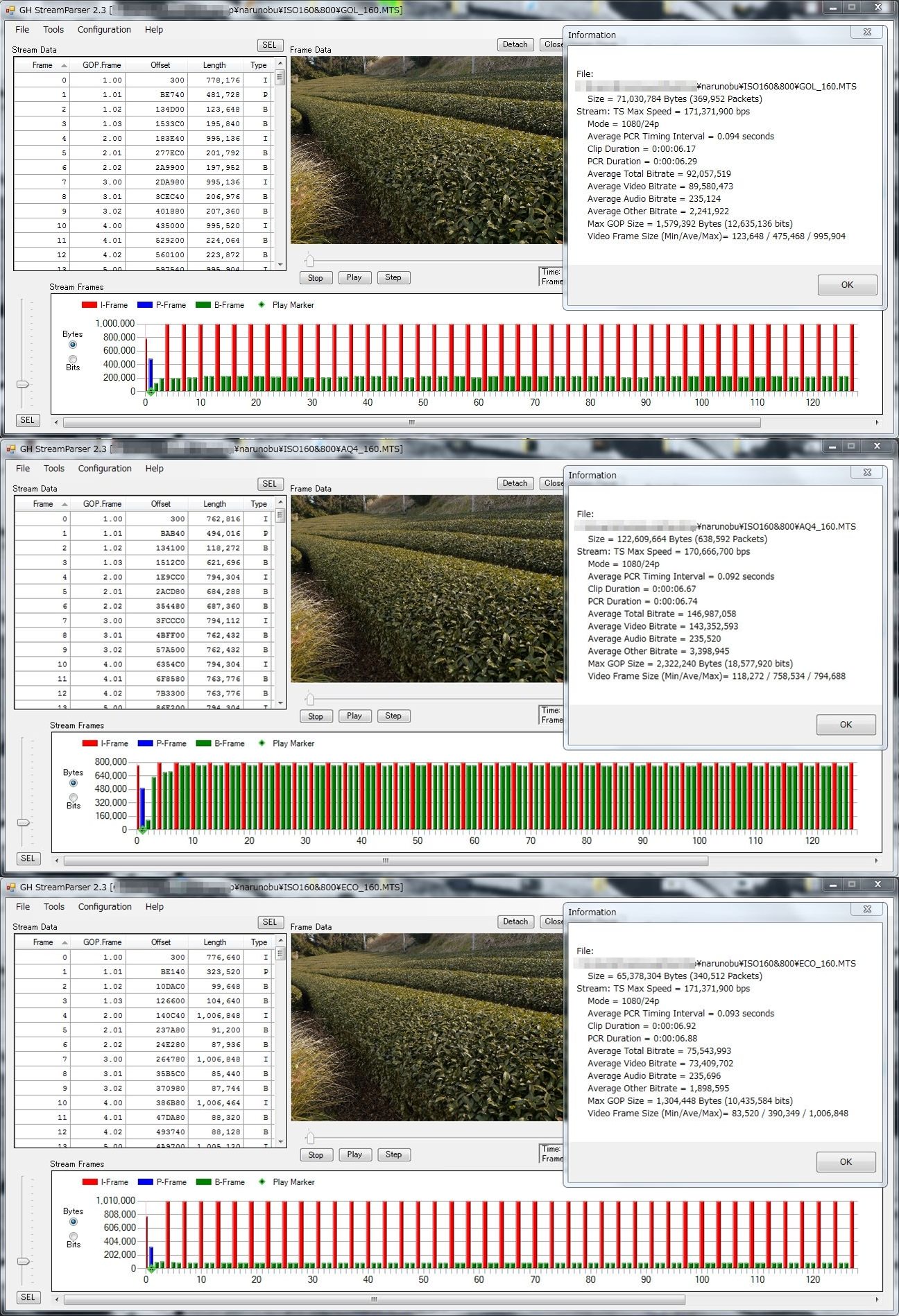Click scroll-up arrow of bottom Stream Data list

(281, 942)
